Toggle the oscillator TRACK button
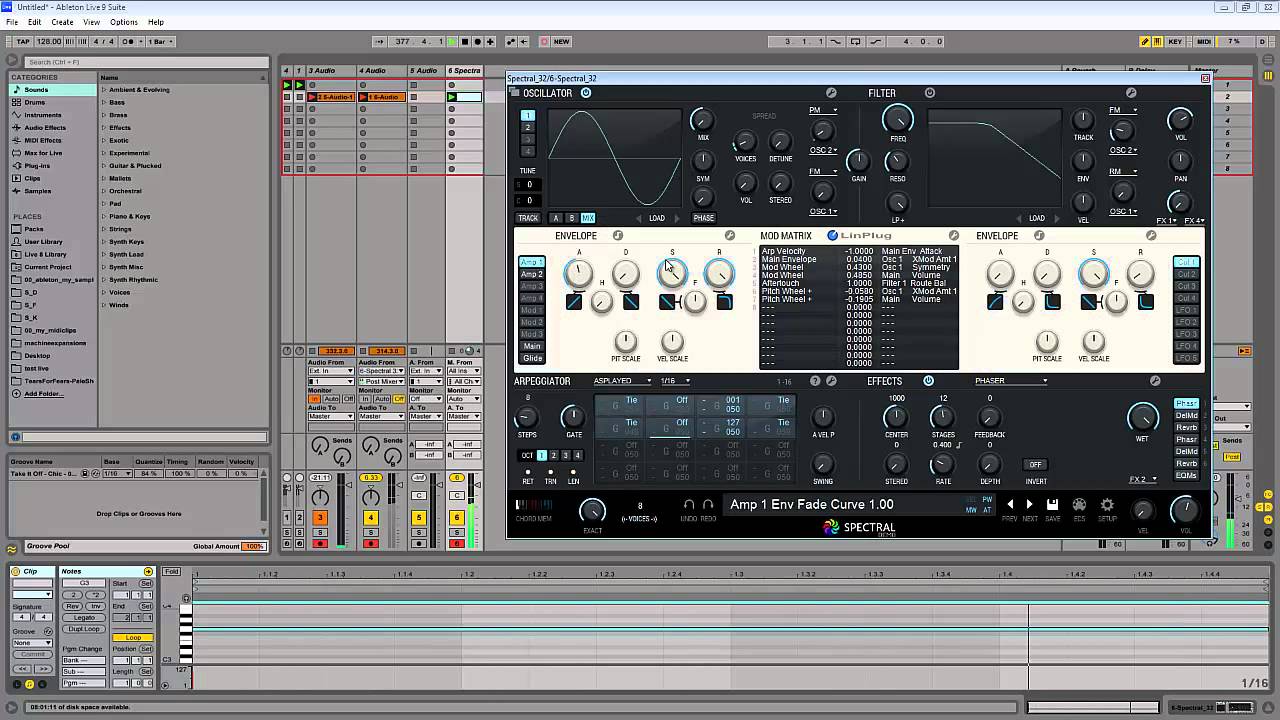 coord(528,218)
